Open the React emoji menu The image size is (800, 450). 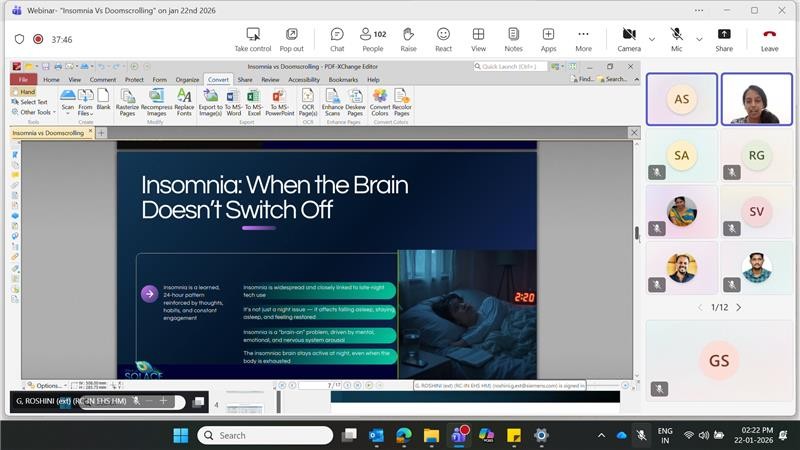[x=443, y=38]
